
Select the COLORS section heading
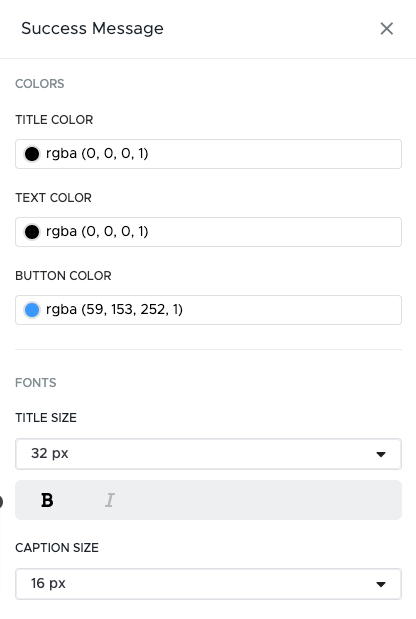pyautogui.click(x=39, y=84)
